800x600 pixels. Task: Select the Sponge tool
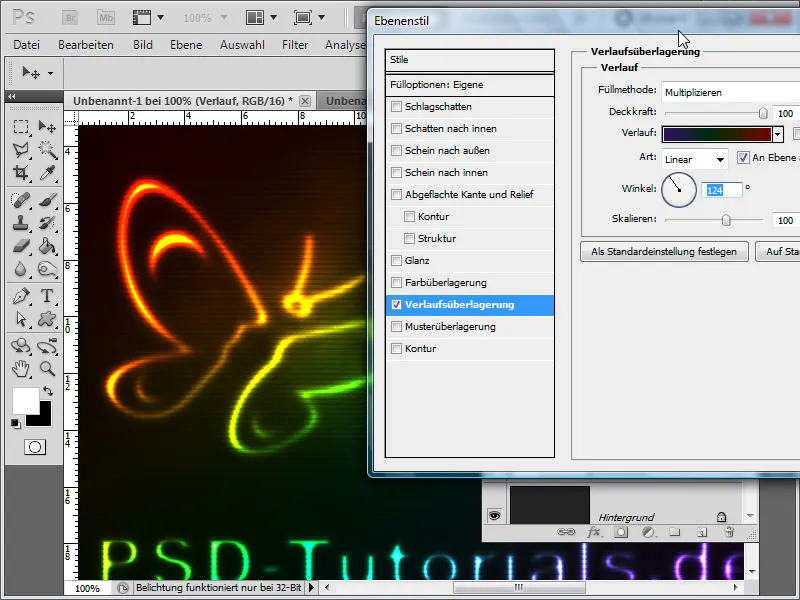[x=47, y=269]
